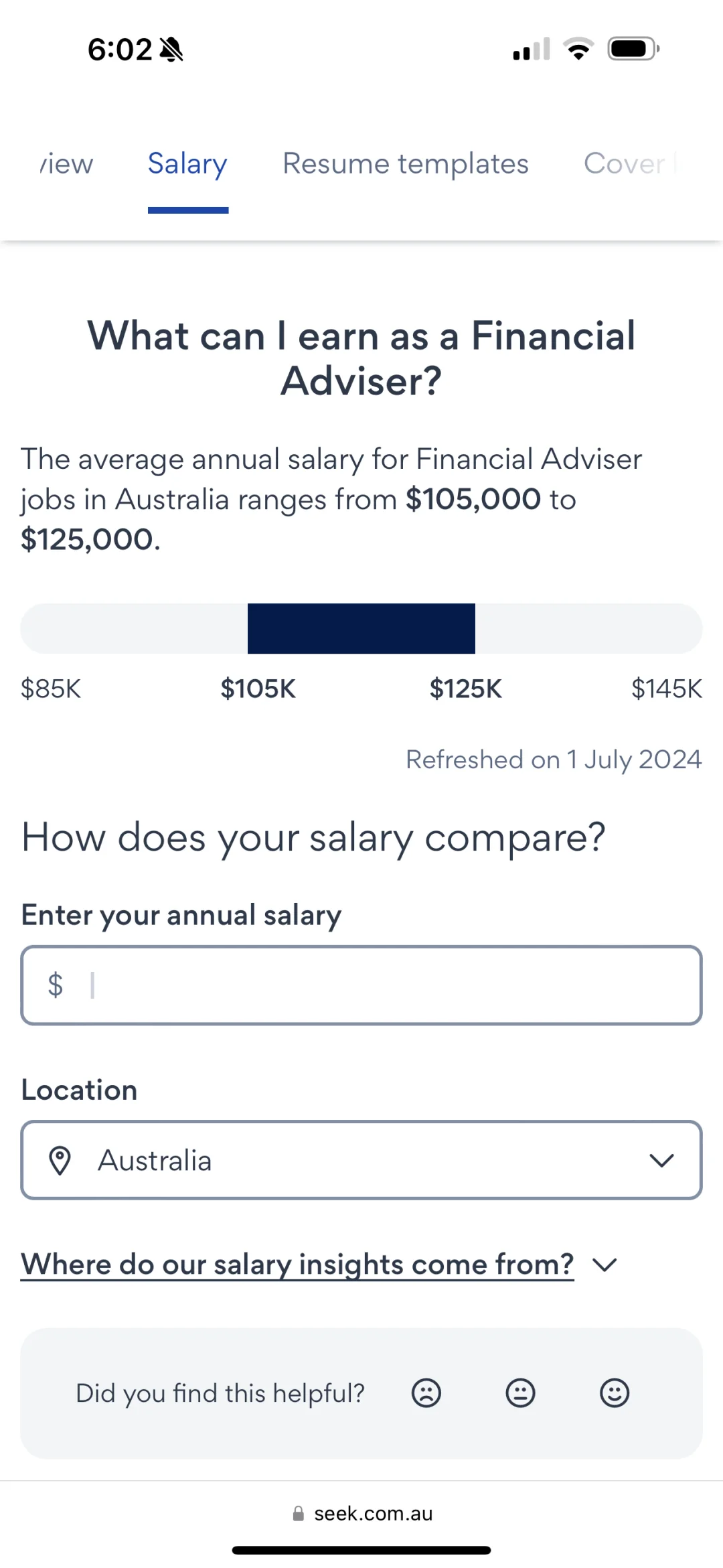
Task: Focus the annual salary input field
Action: (x=361, y=985)
